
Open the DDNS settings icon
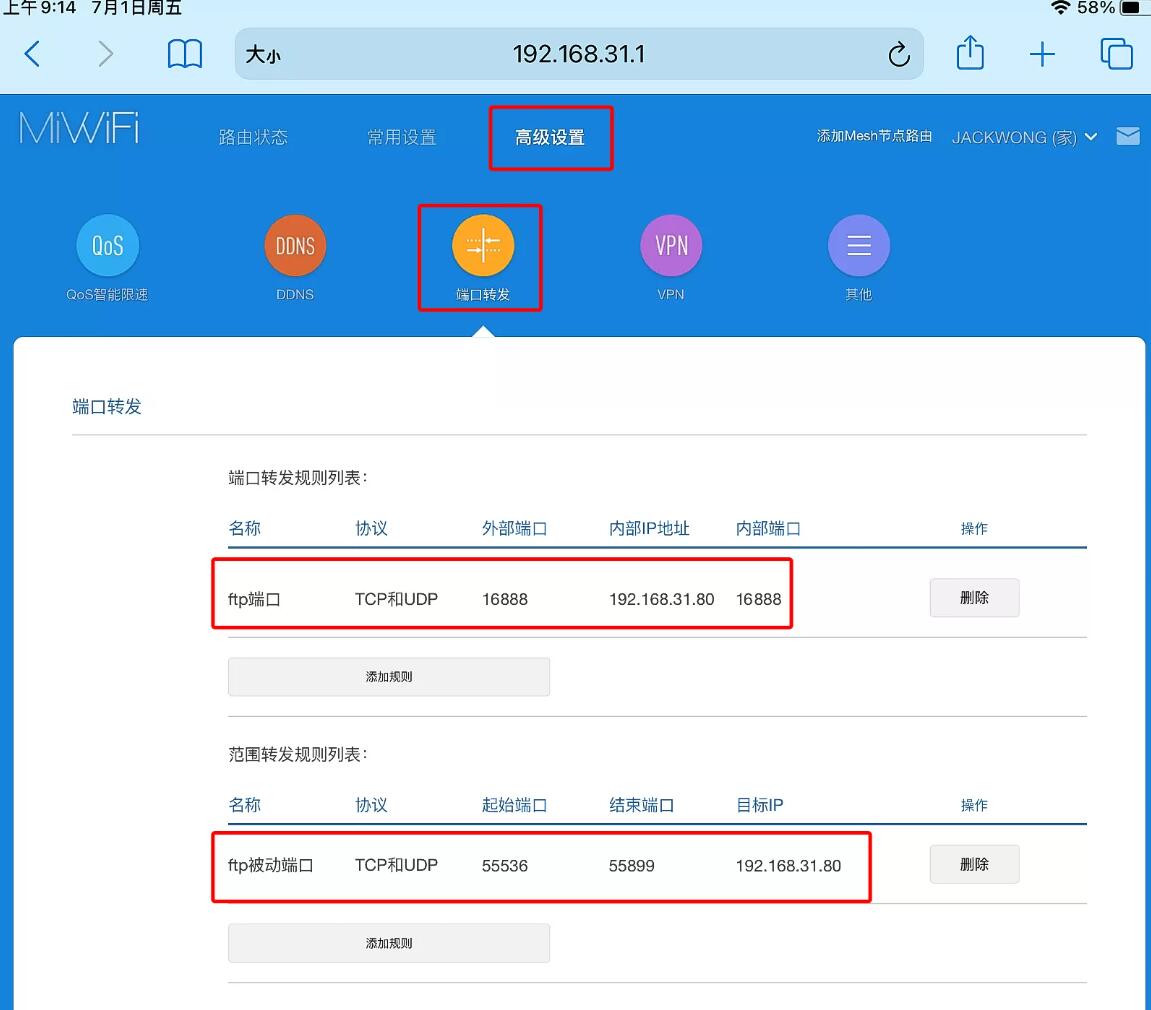[295, 246]
